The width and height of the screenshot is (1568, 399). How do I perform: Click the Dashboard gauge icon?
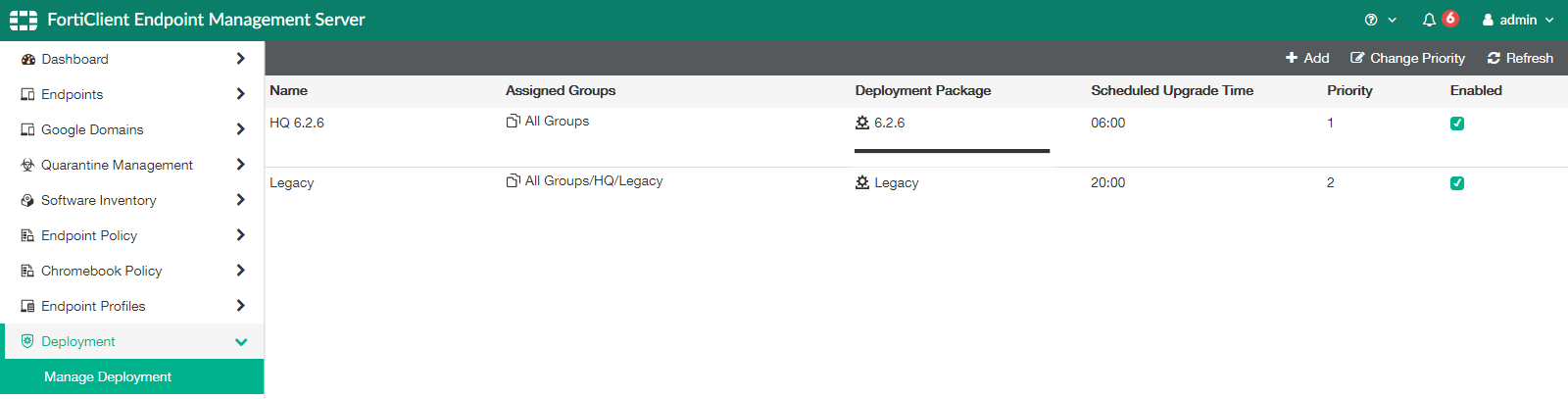(27, 59)
